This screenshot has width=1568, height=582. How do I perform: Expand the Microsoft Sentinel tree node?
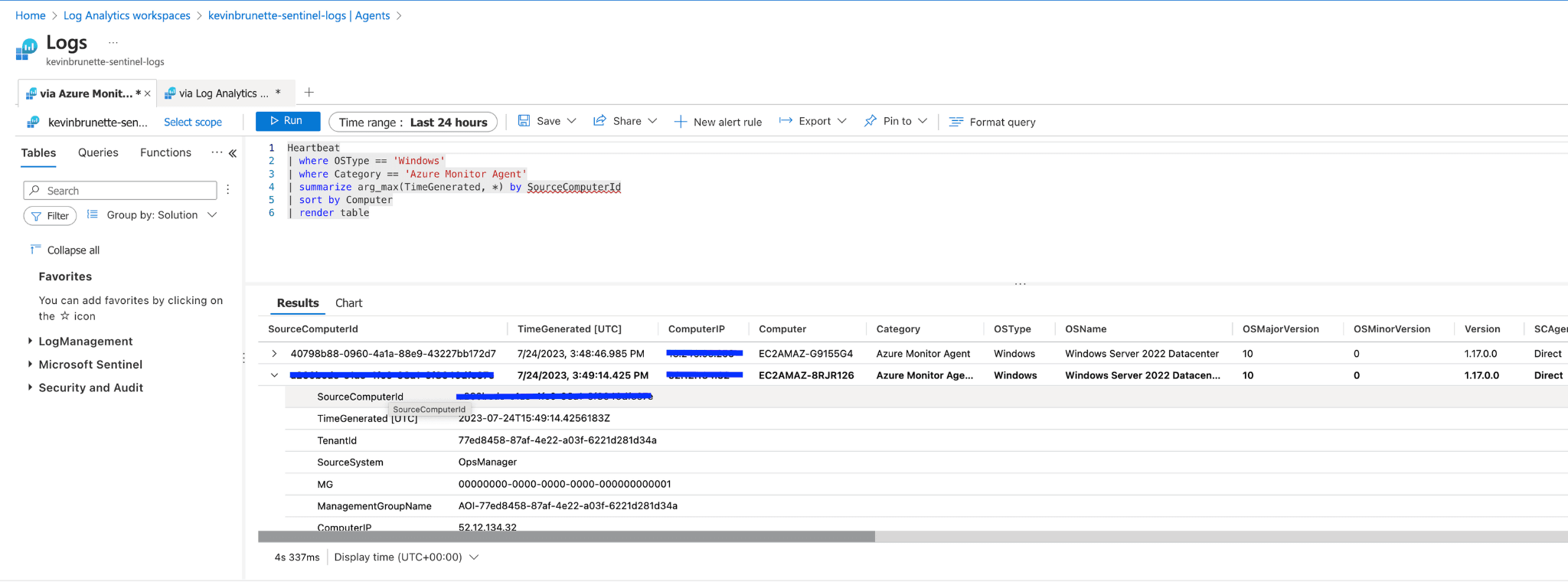[30, 365]
